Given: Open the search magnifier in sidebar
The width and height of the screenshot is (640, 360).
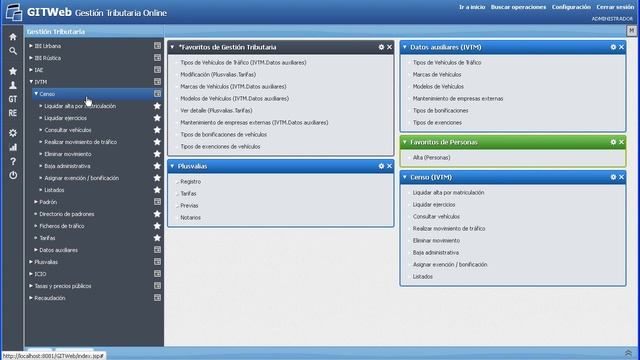Looking at the screenshot, I should (x=13, y=51).
